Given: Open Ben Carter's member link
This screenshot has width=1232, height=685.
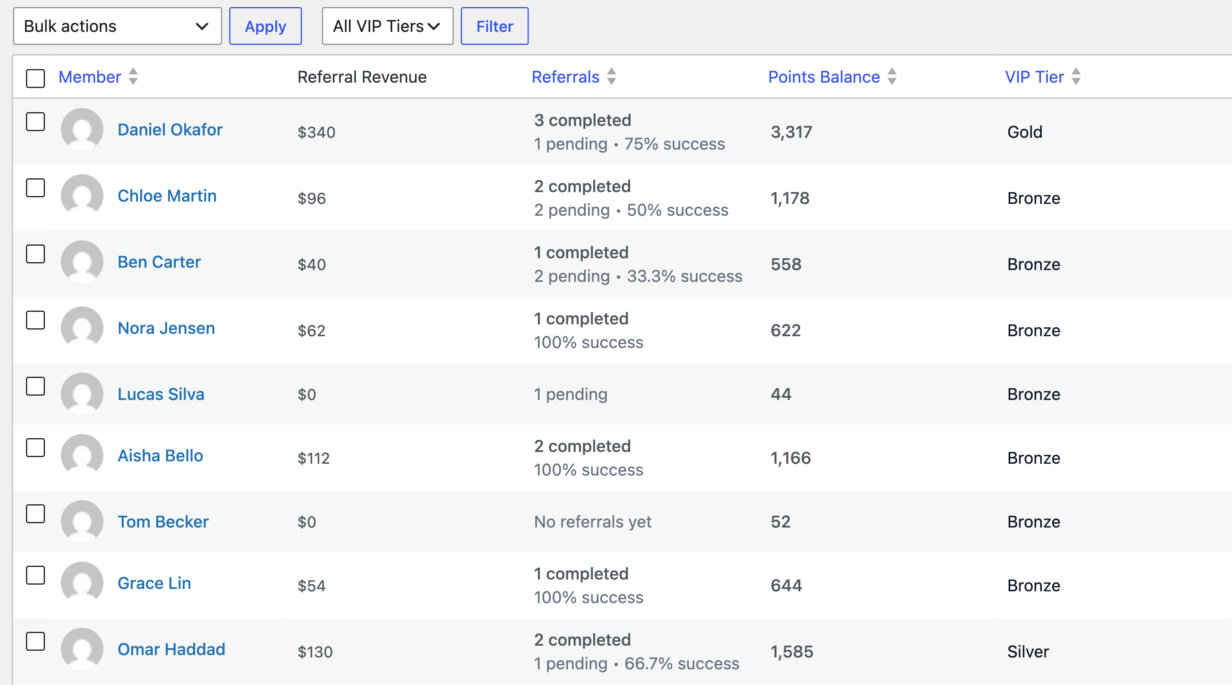Looking at the screenshot, I should click(x=159, y=262).
